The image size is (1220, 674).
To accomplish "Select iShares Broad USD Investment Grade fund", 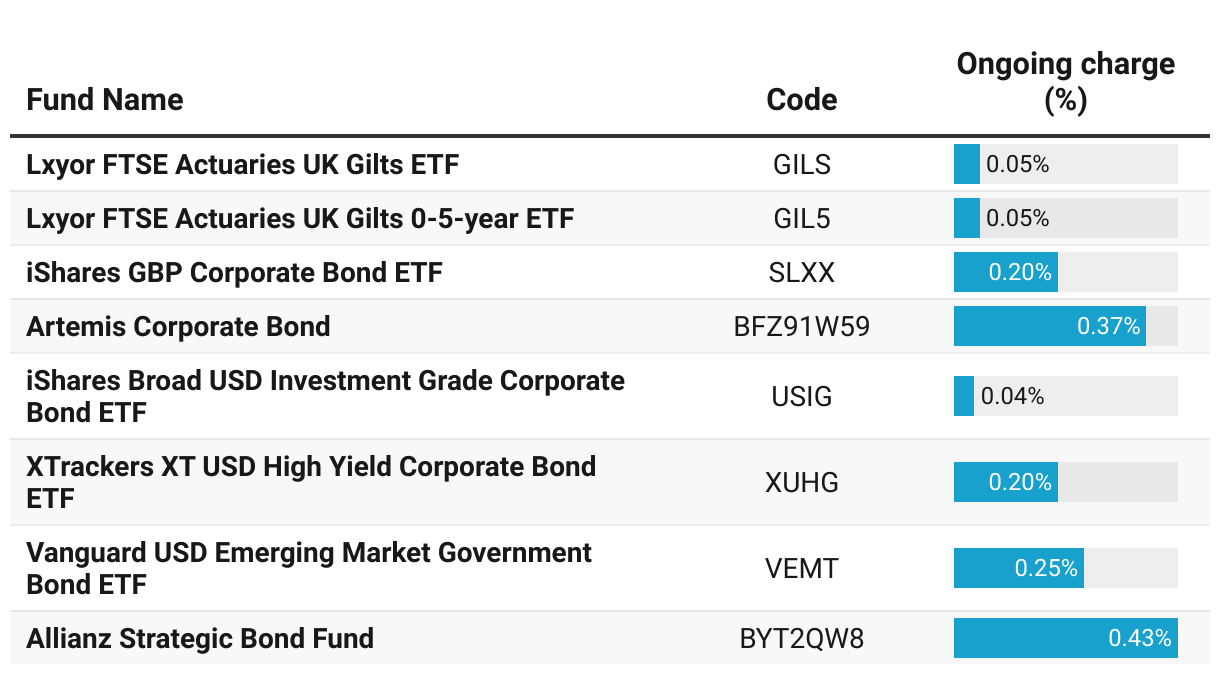I will pyautogui.click(x=326, y=396).
